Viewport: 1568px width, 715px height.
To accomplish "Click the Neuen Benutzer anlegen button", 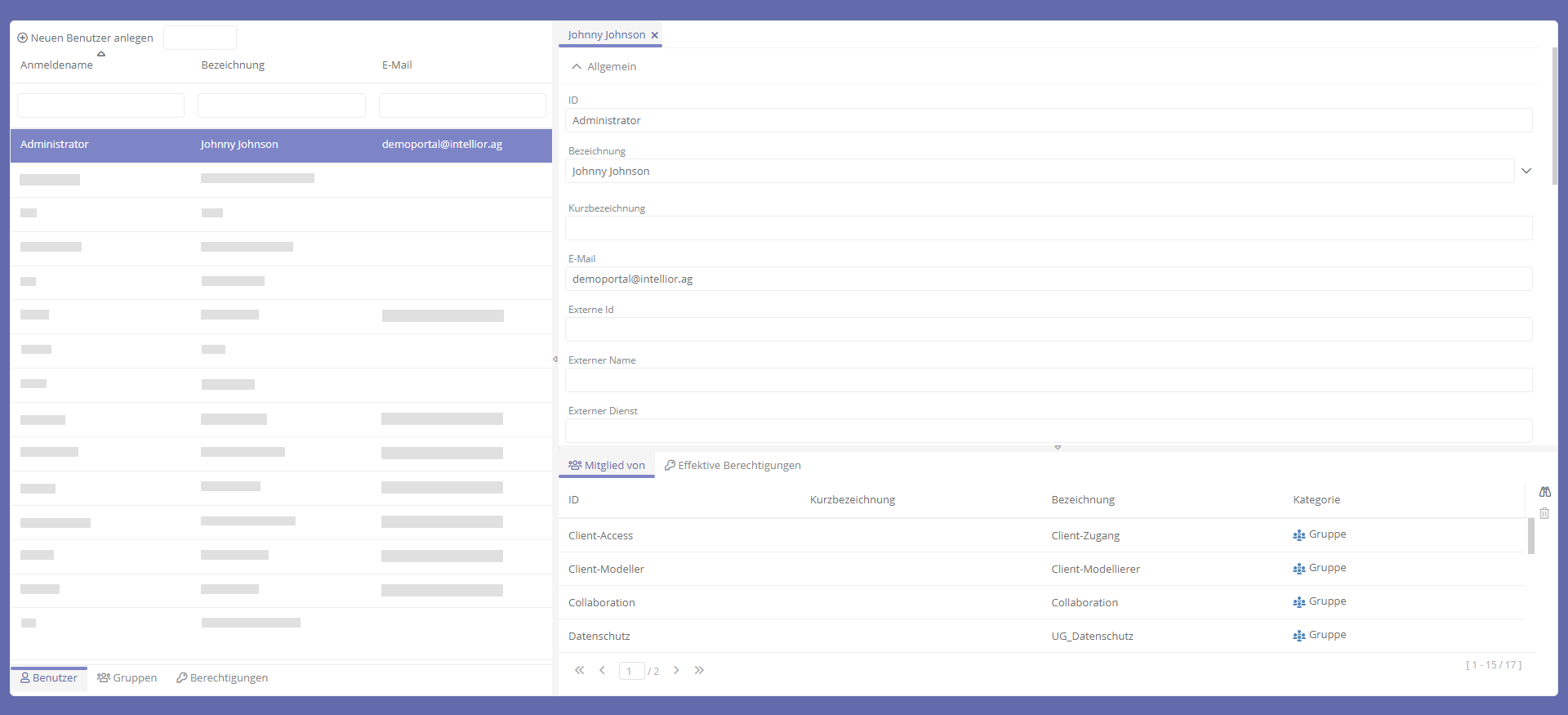I will (86, 38).
